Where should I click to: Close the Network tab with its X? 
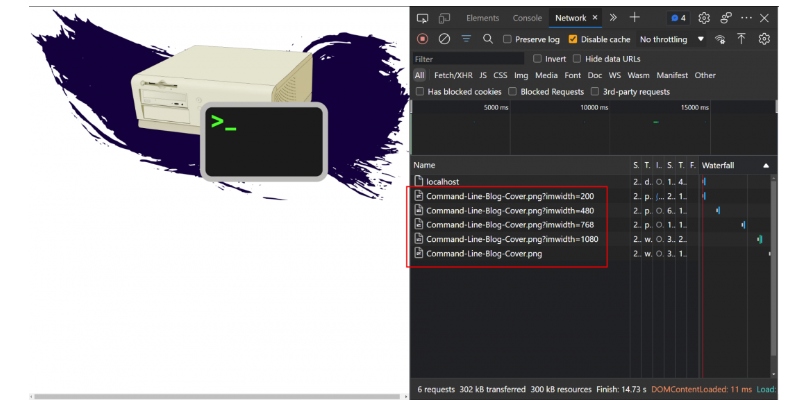click(595, 18)
